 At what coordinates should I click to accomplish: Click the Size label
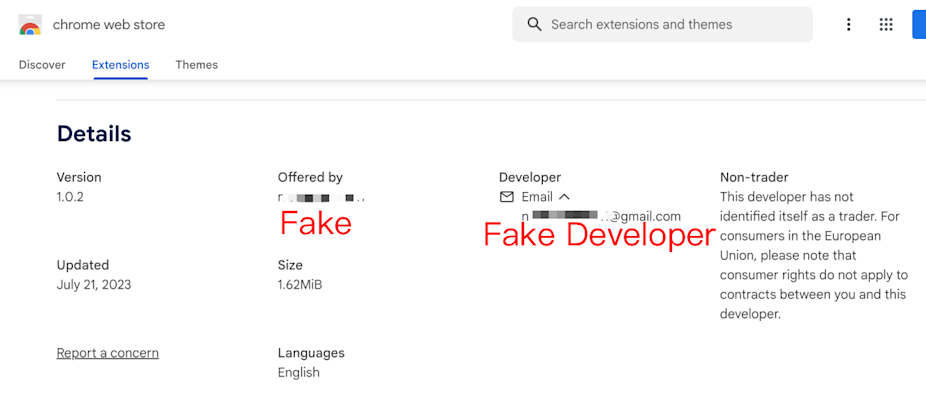[290, 265]
